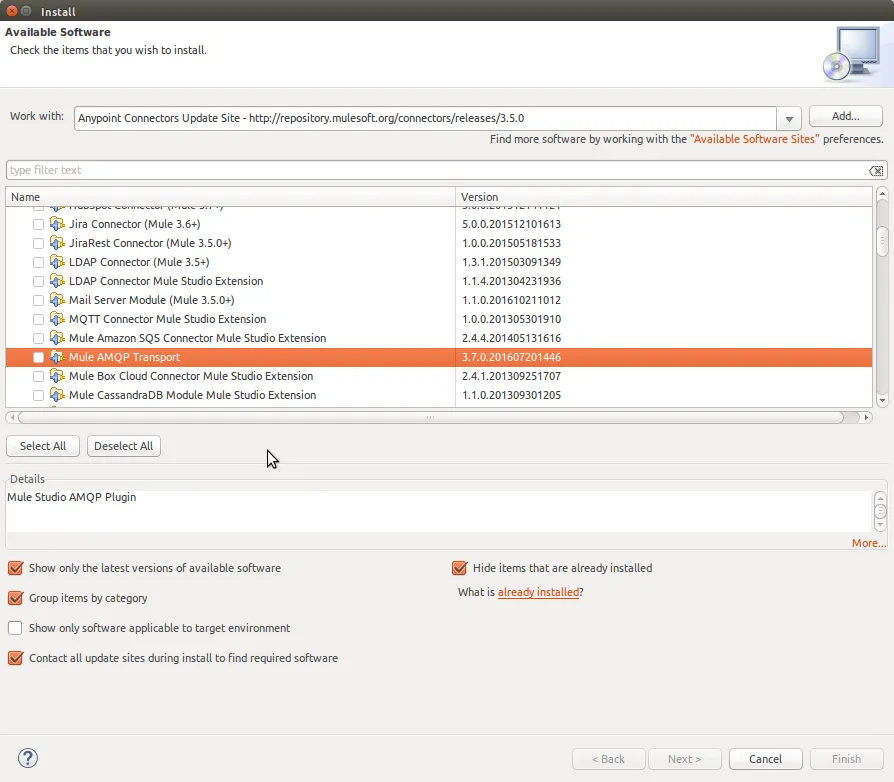This screenshot has width=894, height=782.
Task: Click the MQTT Connector plugin icon
Action: click(57, 319)
